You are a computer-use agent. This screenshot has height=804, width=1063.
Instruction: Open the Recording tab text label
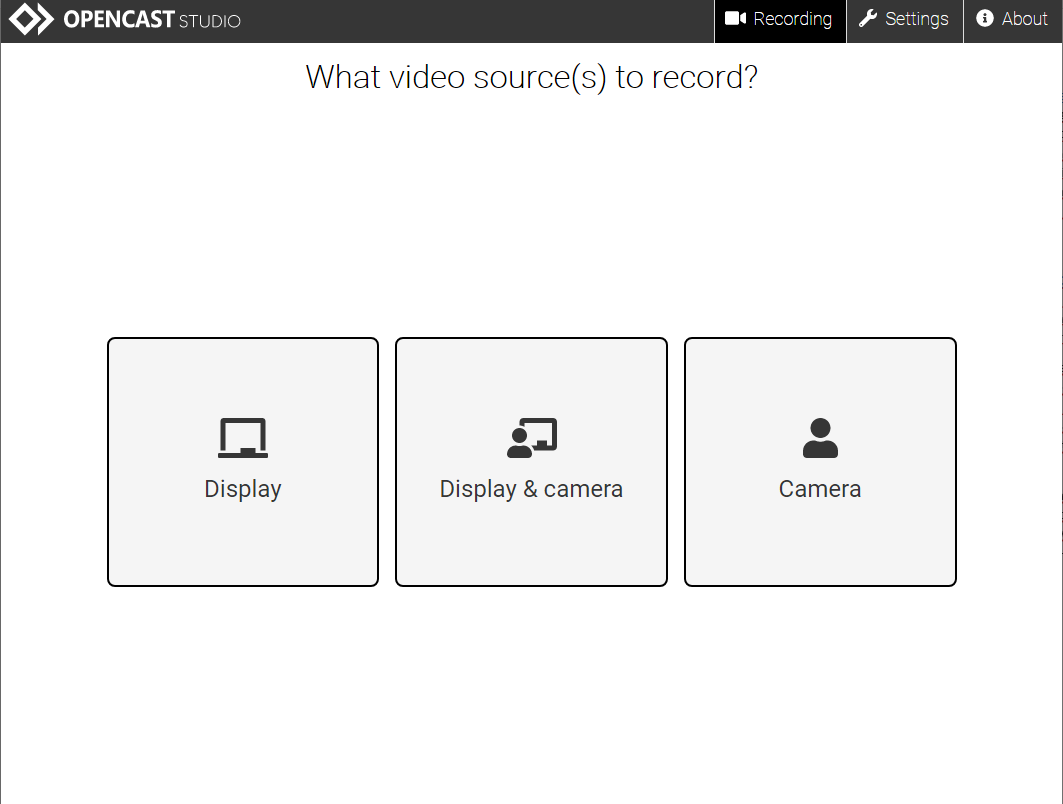(793, 19)
